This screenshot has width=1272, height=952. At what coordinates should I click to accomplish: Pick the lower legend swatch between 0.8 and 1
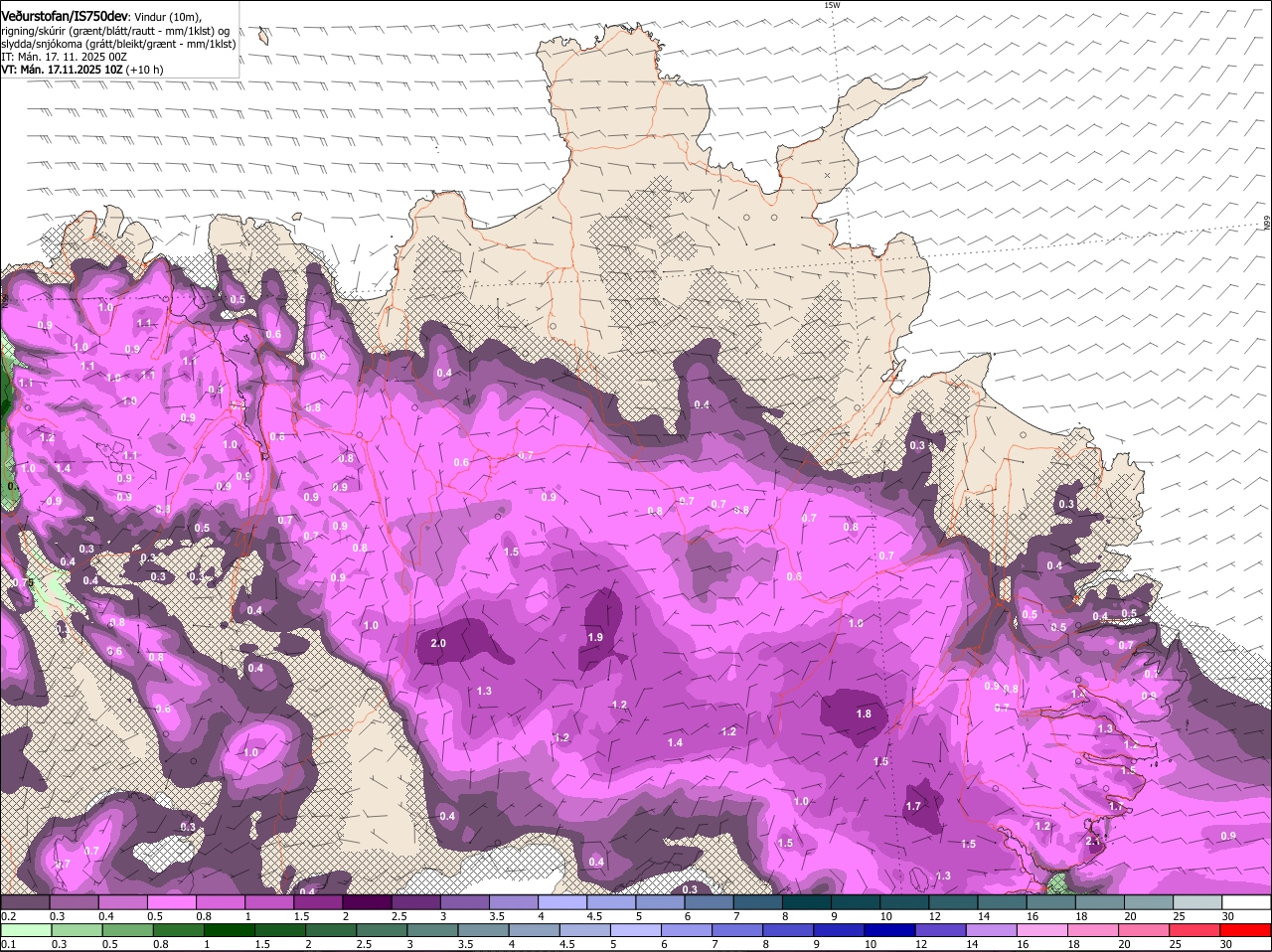pyautogui.click(x=178, y=930)
